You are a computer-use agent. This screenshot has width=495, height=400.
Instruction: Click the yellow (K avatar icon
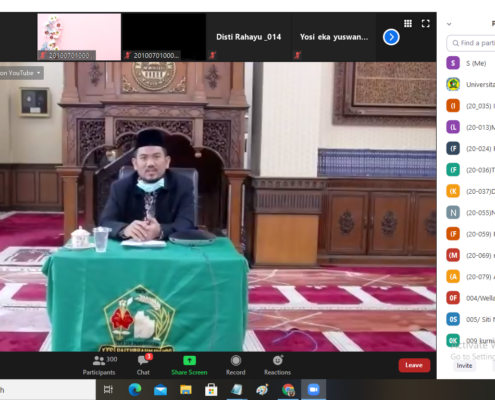[453, 191]
